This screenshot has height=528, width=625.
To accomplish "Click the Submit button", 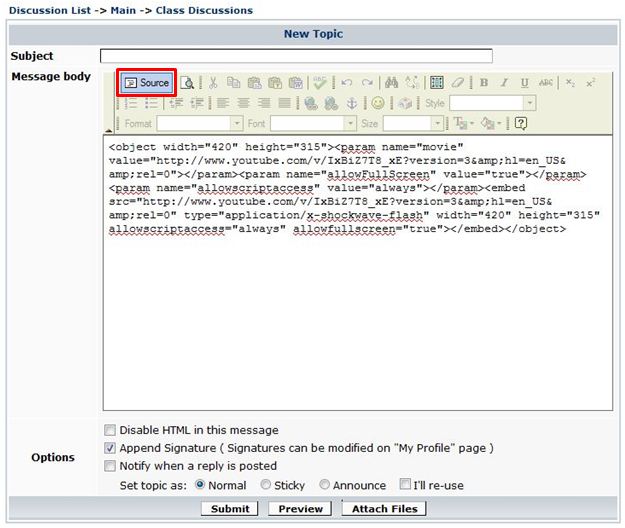I will click(230, 509).
